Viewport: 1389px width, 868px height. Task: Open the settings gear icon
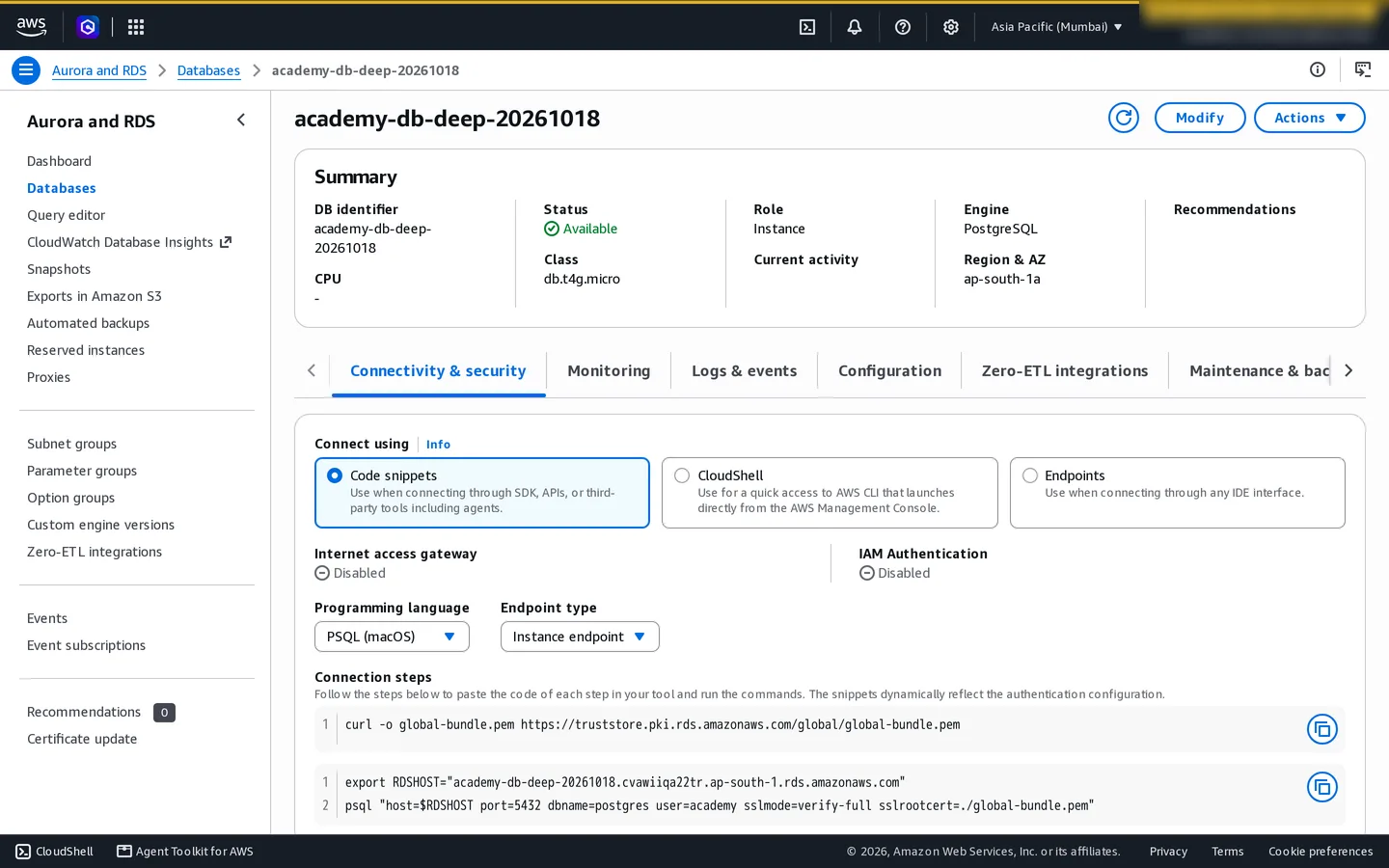tap(951, 27)
